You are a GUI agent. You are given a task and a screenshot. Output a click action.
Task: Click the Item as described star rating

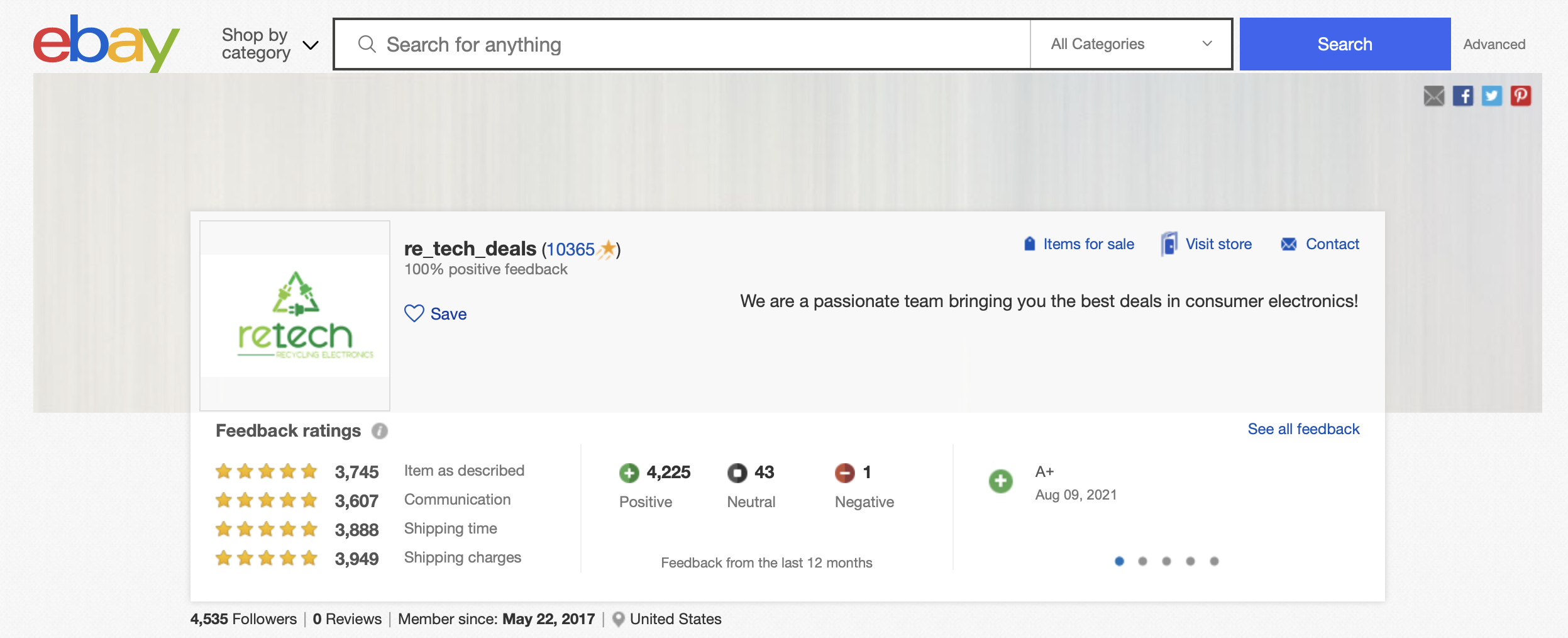coord(267,471)
